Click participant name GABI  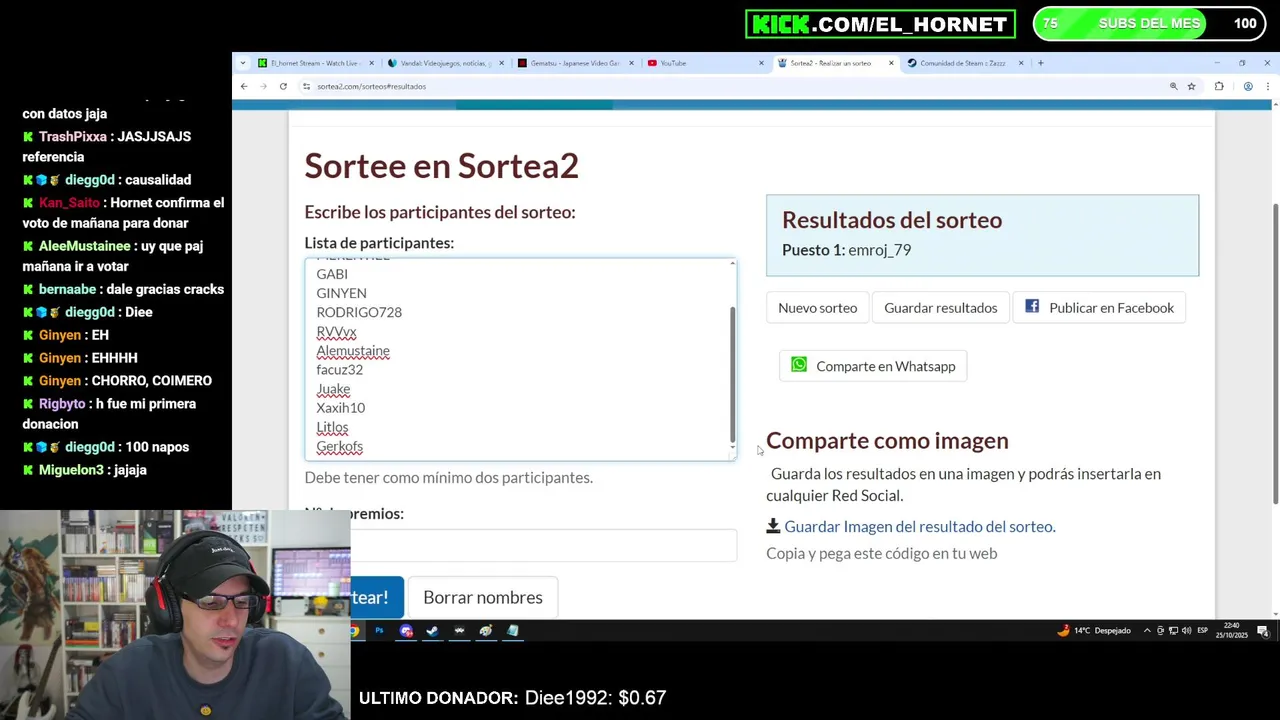pos(332,274)
